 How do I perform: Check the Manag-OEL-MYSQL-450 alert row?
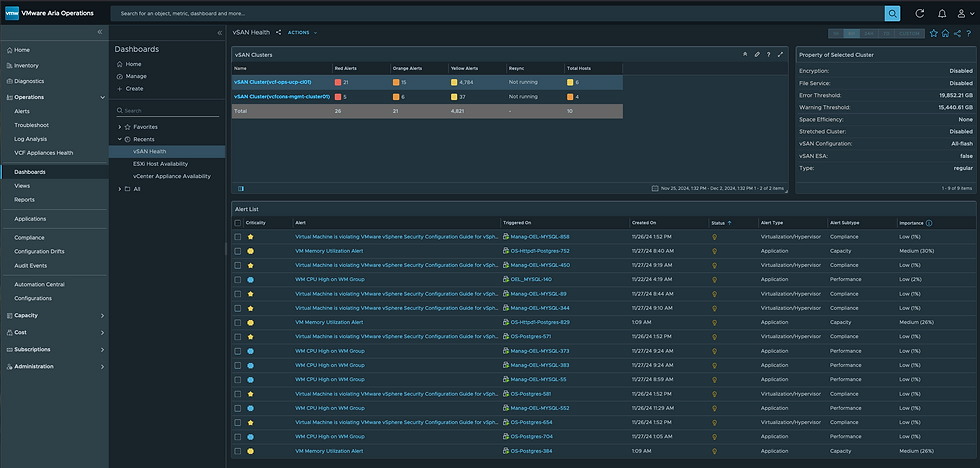(238, 266)
